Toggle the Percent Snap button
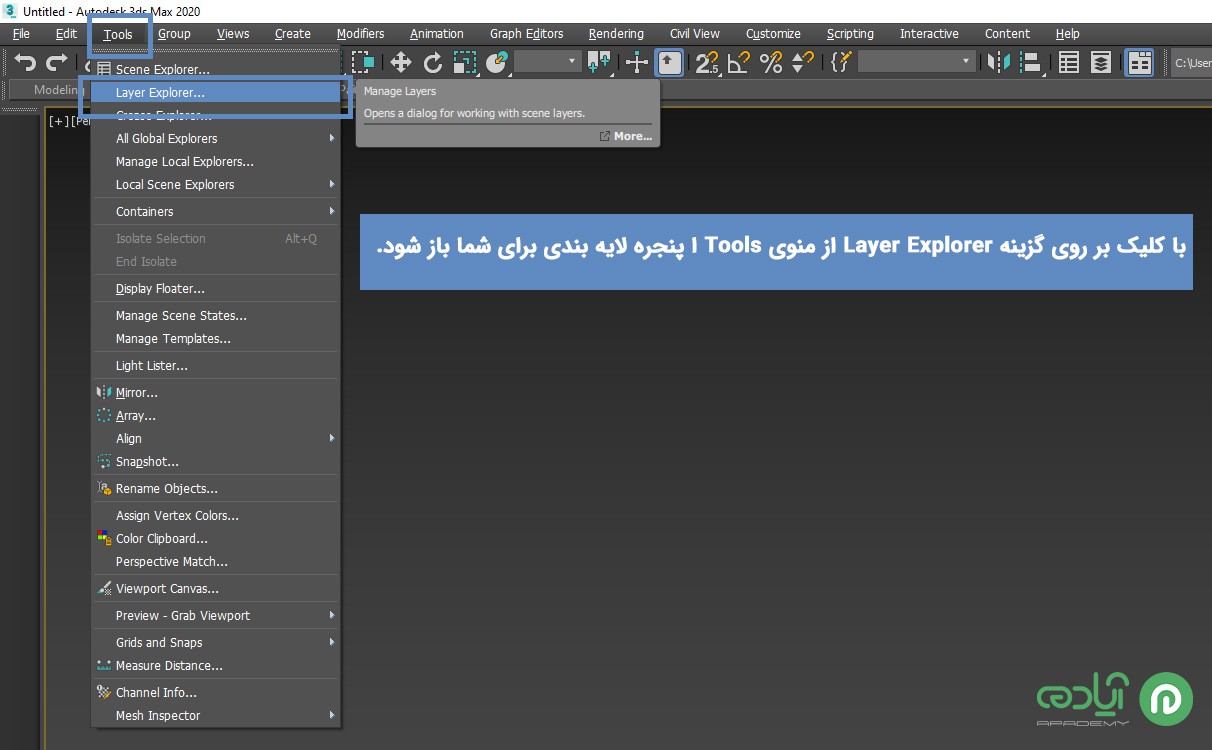Screen dimensions: 1212x750 pos(771,63)
